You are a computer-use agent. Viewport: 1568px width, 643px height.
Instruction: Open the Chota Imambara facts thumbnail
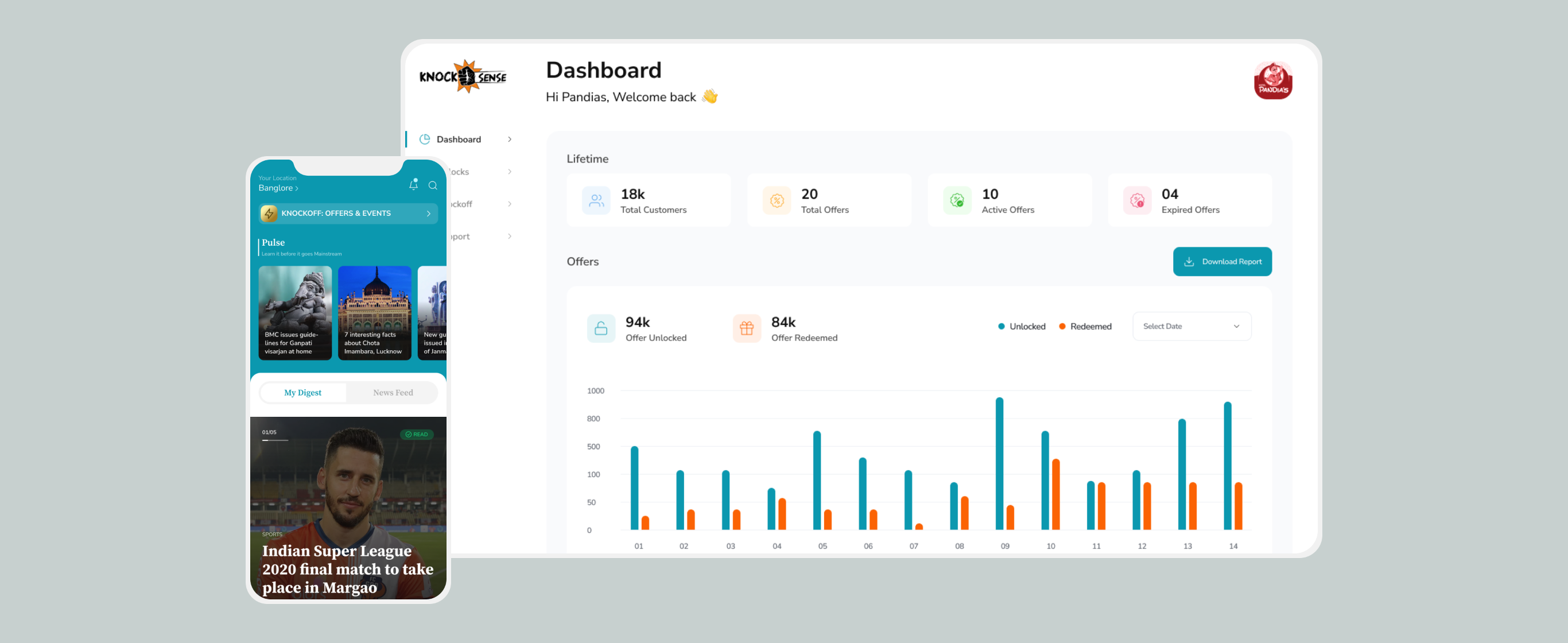click(374, 313)
